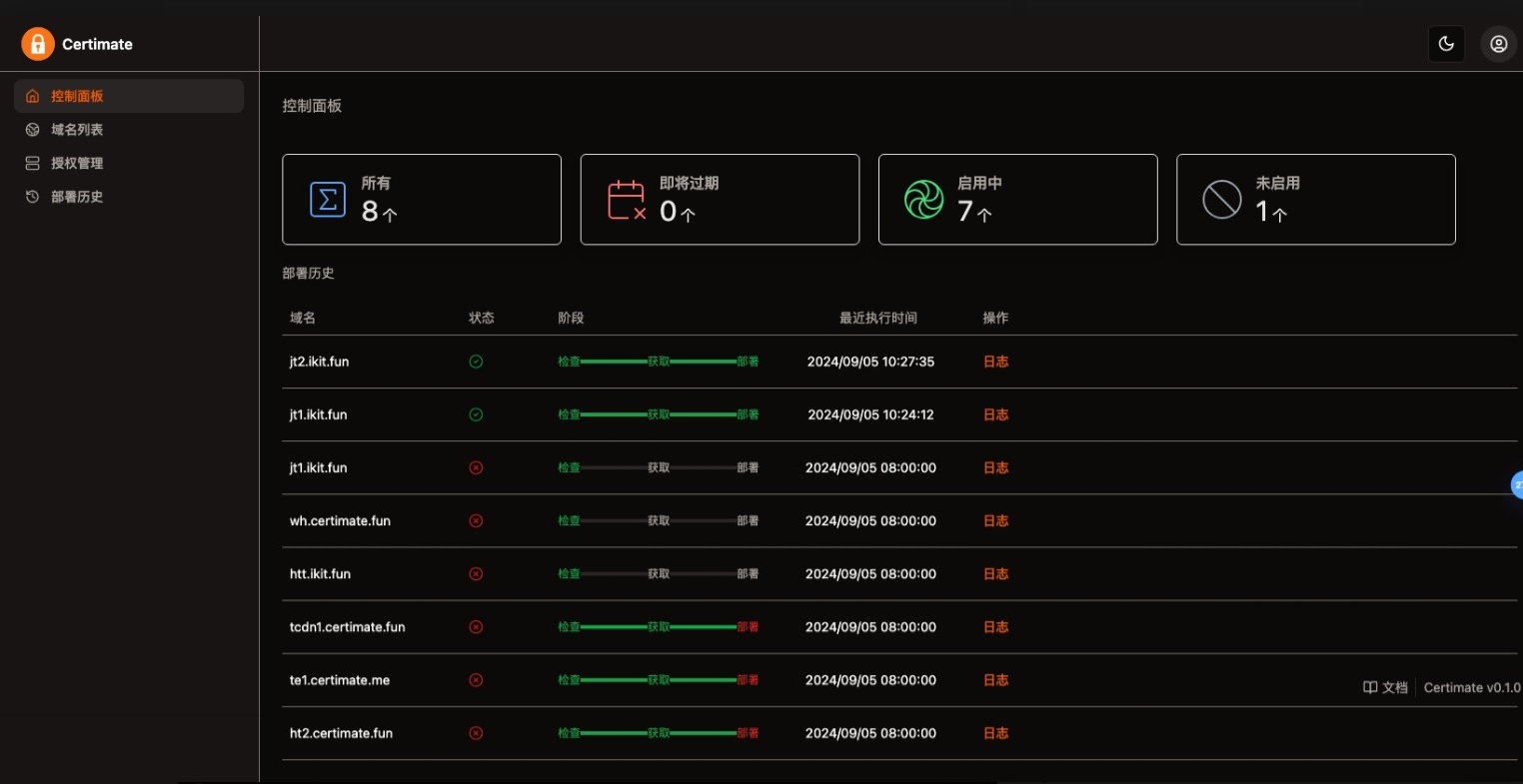Click timestamp 2024/09/05 10:24:12
The image size is (1523, 784).
click(x=870, y=414)
